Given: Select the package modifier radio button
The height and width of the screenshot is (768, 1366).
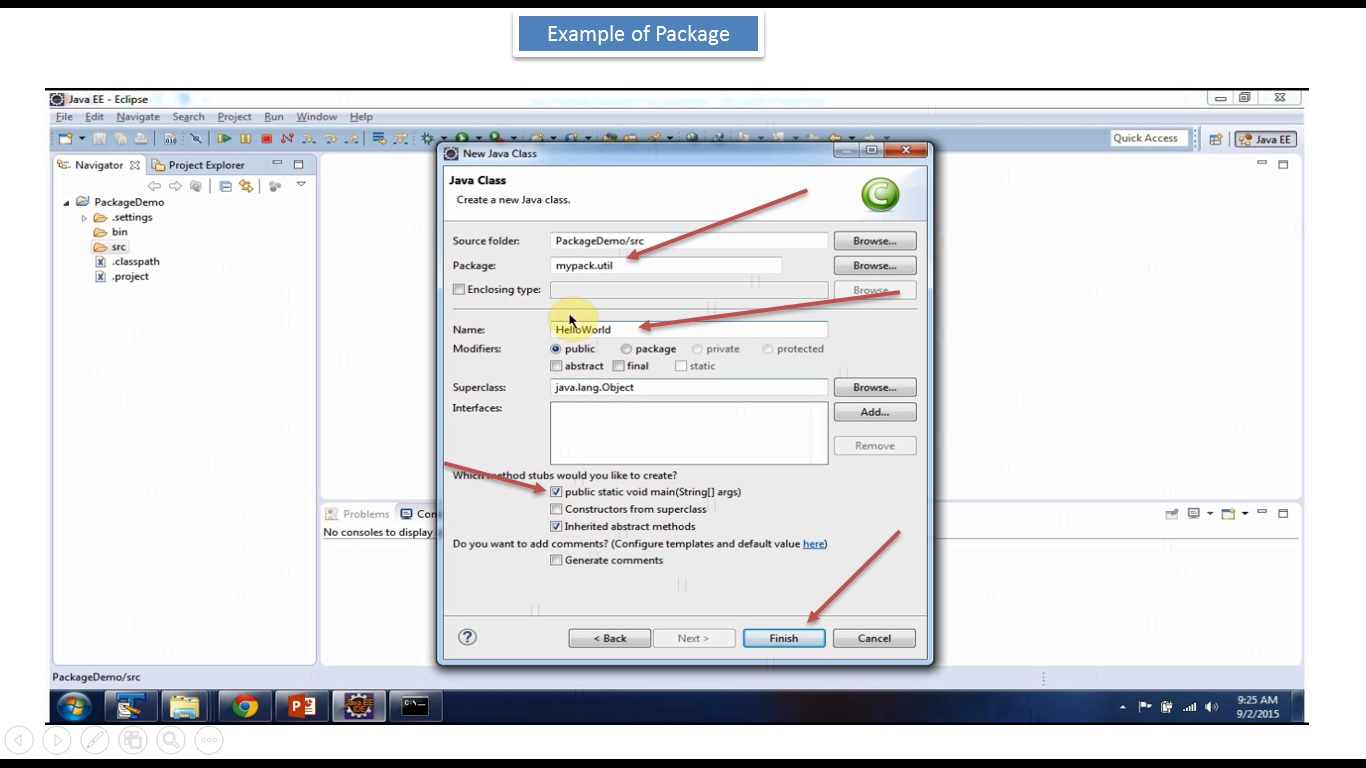Looking at the screenshot, I should tap(626, 349).
